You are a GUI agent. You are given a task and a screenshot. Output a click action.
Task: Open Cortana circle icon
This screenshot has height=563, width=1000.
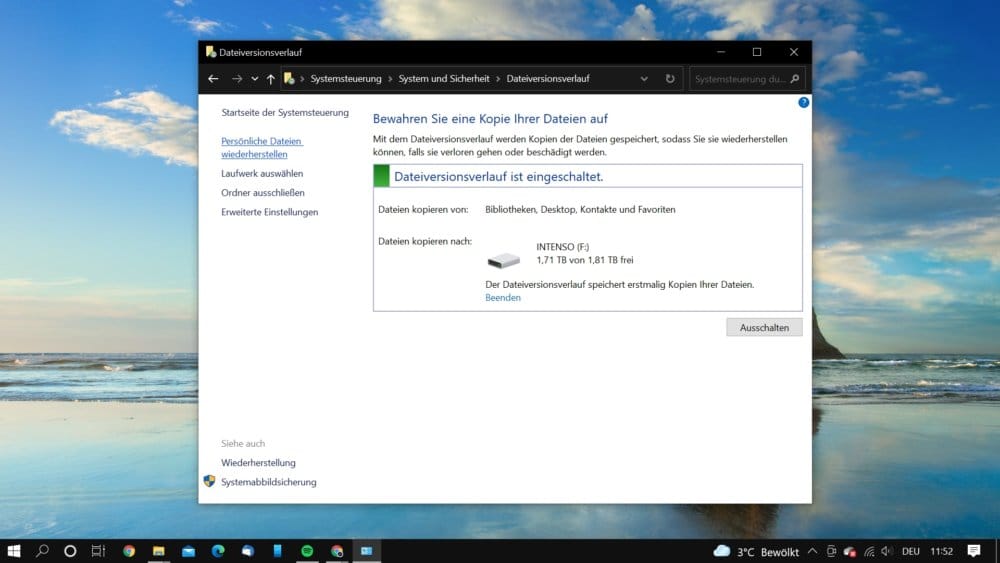tap(70, 551)
